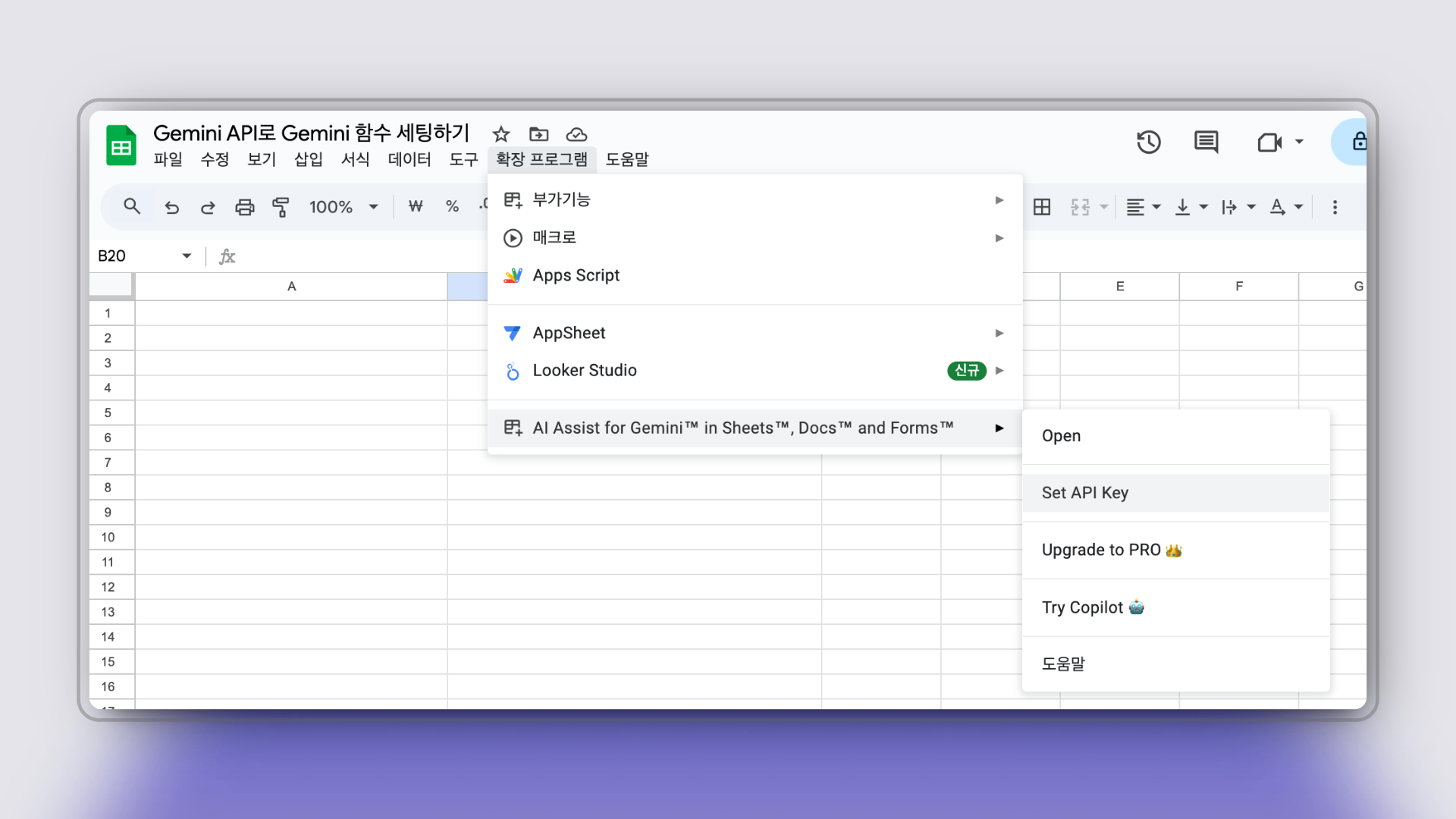
Task: Choose Open in the submenu
Action: coord(1176,436)
